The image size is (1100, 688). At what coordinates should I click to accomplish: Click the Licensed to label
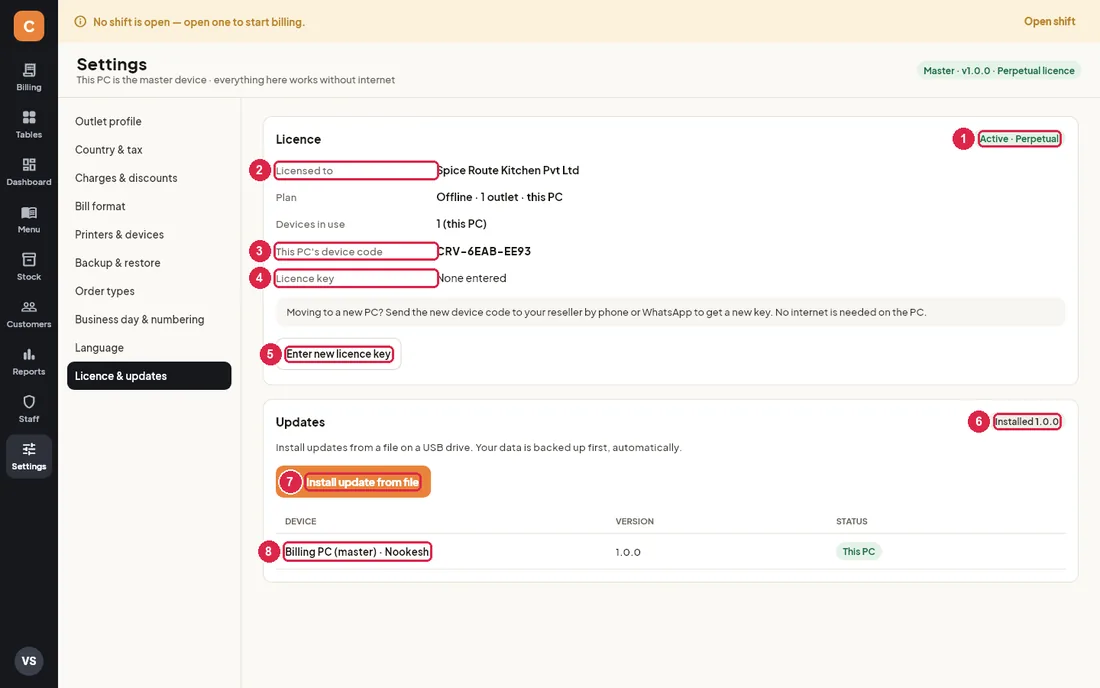click(x=304, y=170)
